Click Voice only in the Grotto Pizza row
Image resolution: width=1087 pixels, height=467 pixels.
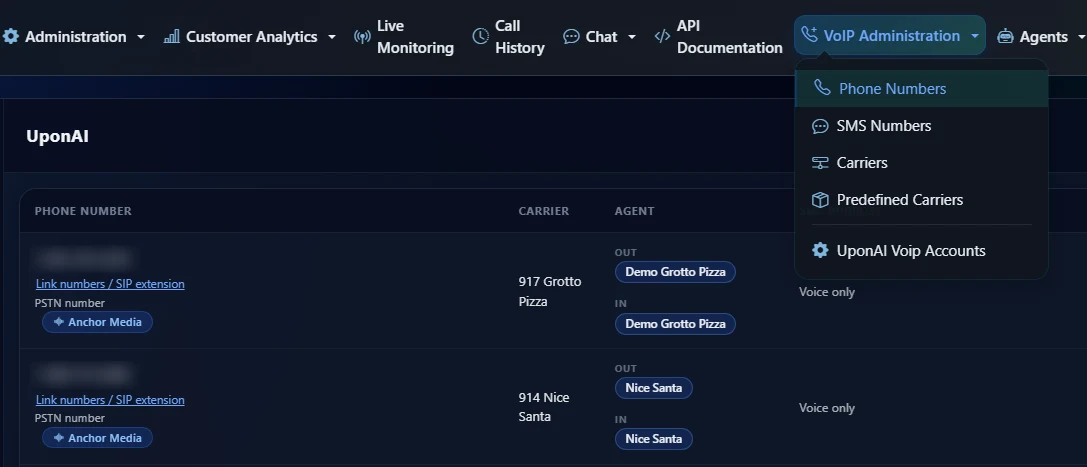click(826, 292)
